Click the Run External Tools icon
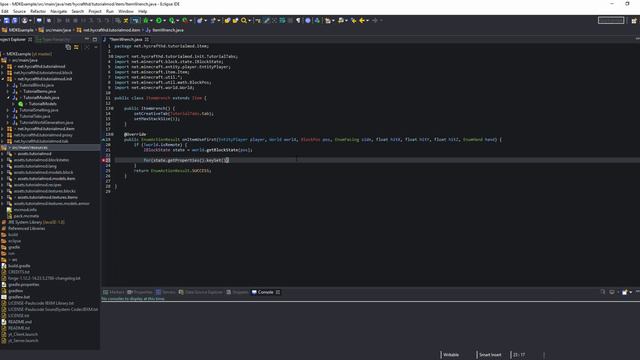The width and height of the screenshot is (640, 360). 185,20
